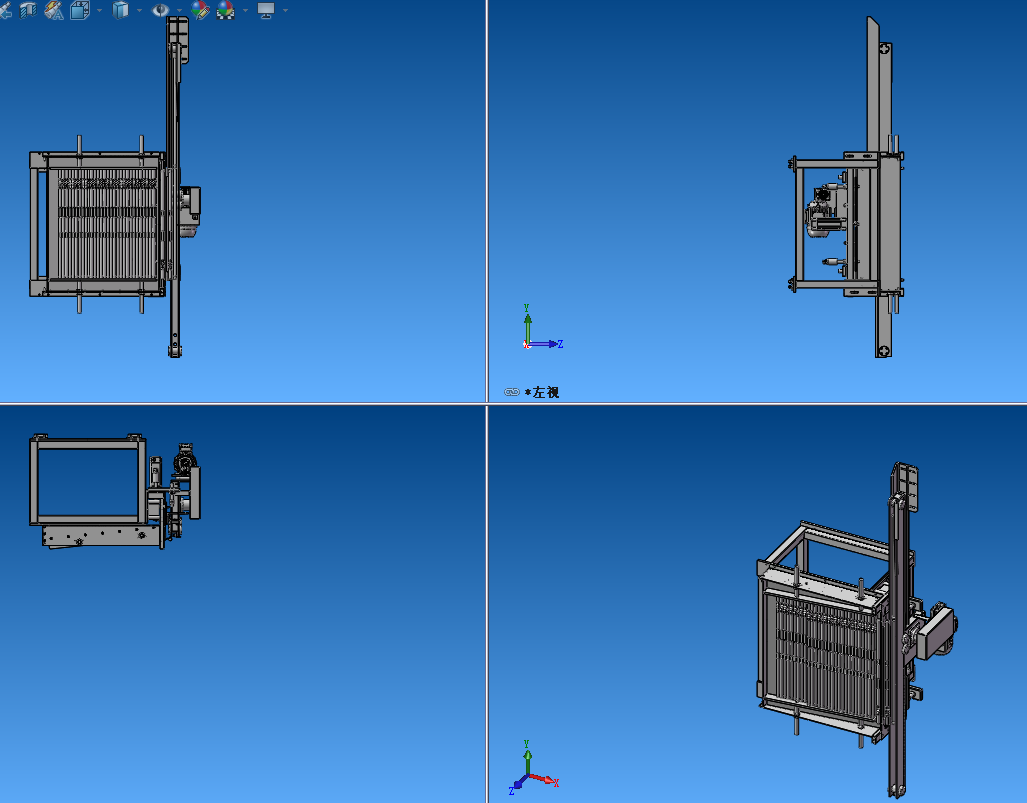Open Dynamic Annotation Views tool
This screenshot has height=803, width=1027.
tap(54, 11)
